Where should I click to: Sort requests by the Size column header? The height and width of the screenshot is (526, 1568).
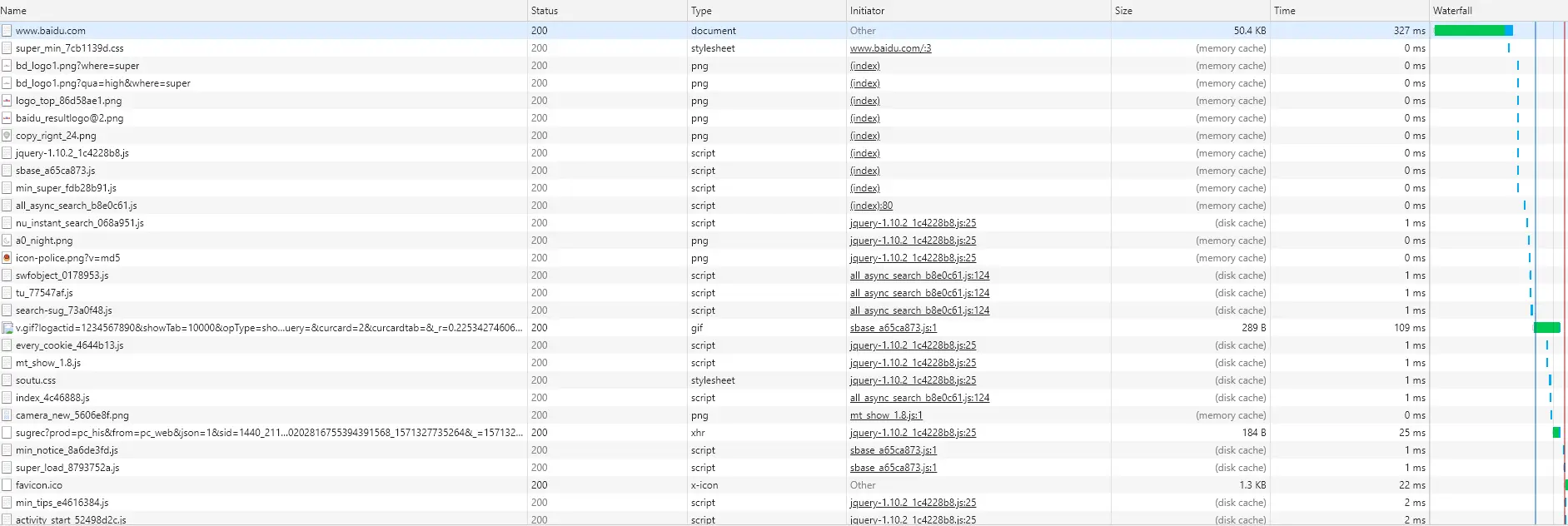[x=1191, y=11]
